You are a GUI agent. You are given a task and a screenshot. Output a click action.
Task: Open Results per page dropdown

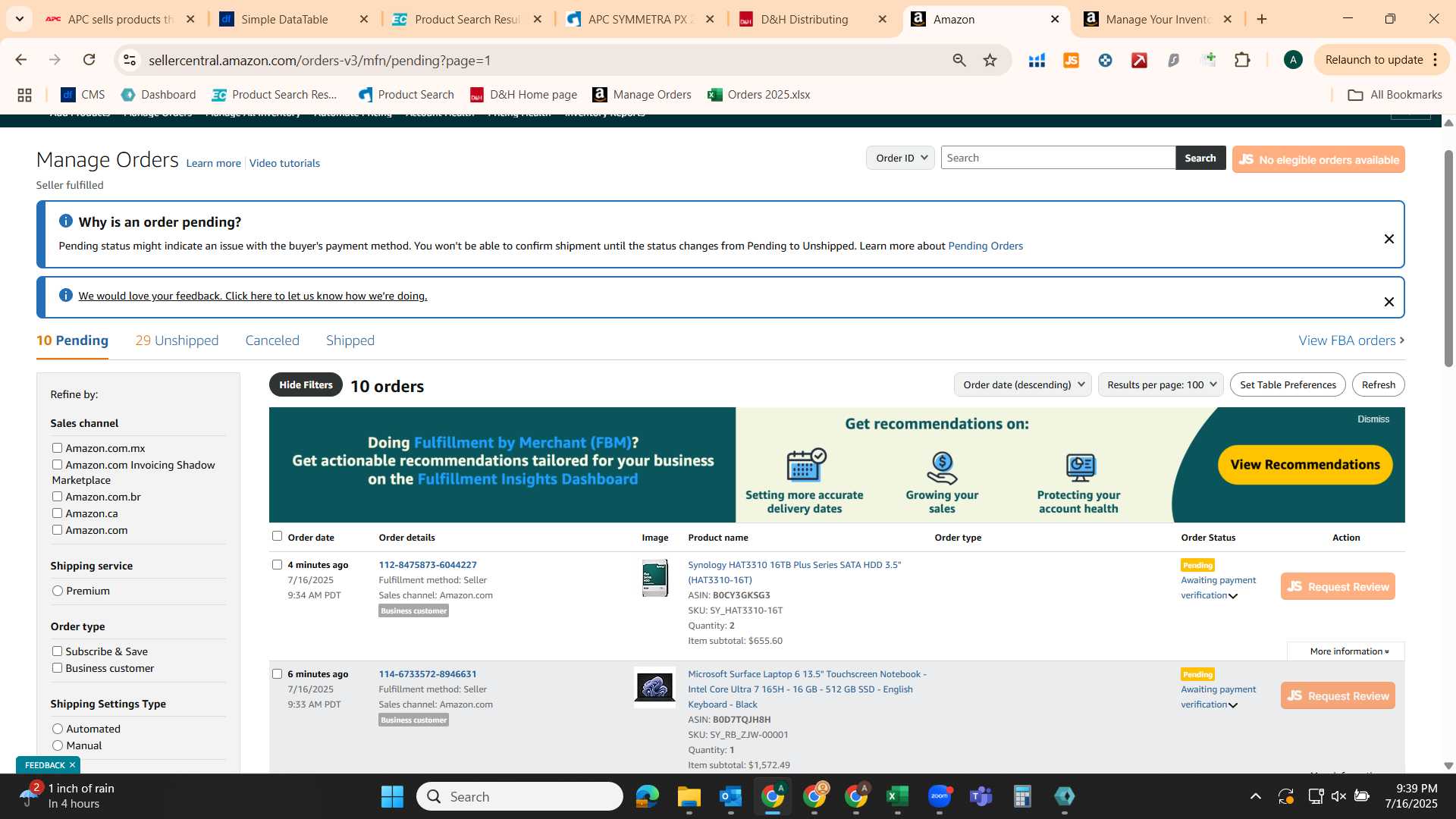point(1160,384)
